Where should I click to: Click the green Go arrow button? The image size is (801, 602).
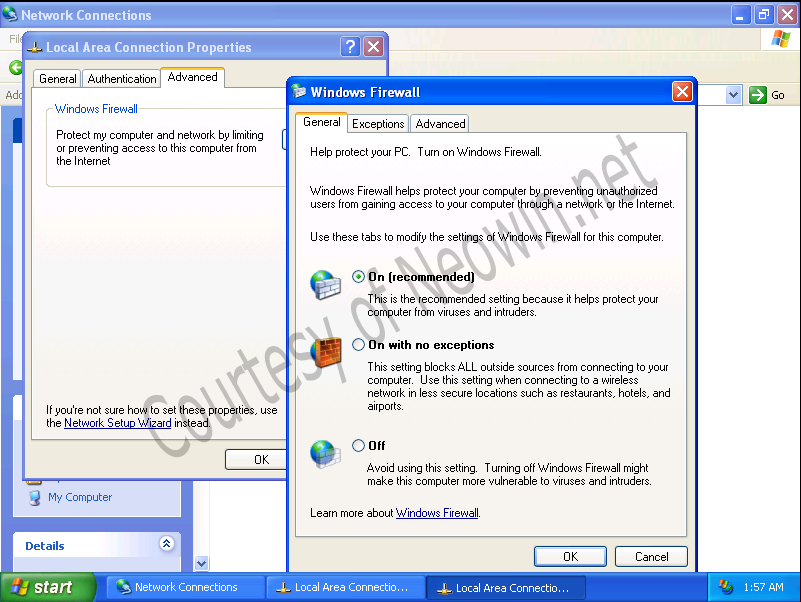coord(758,95)
